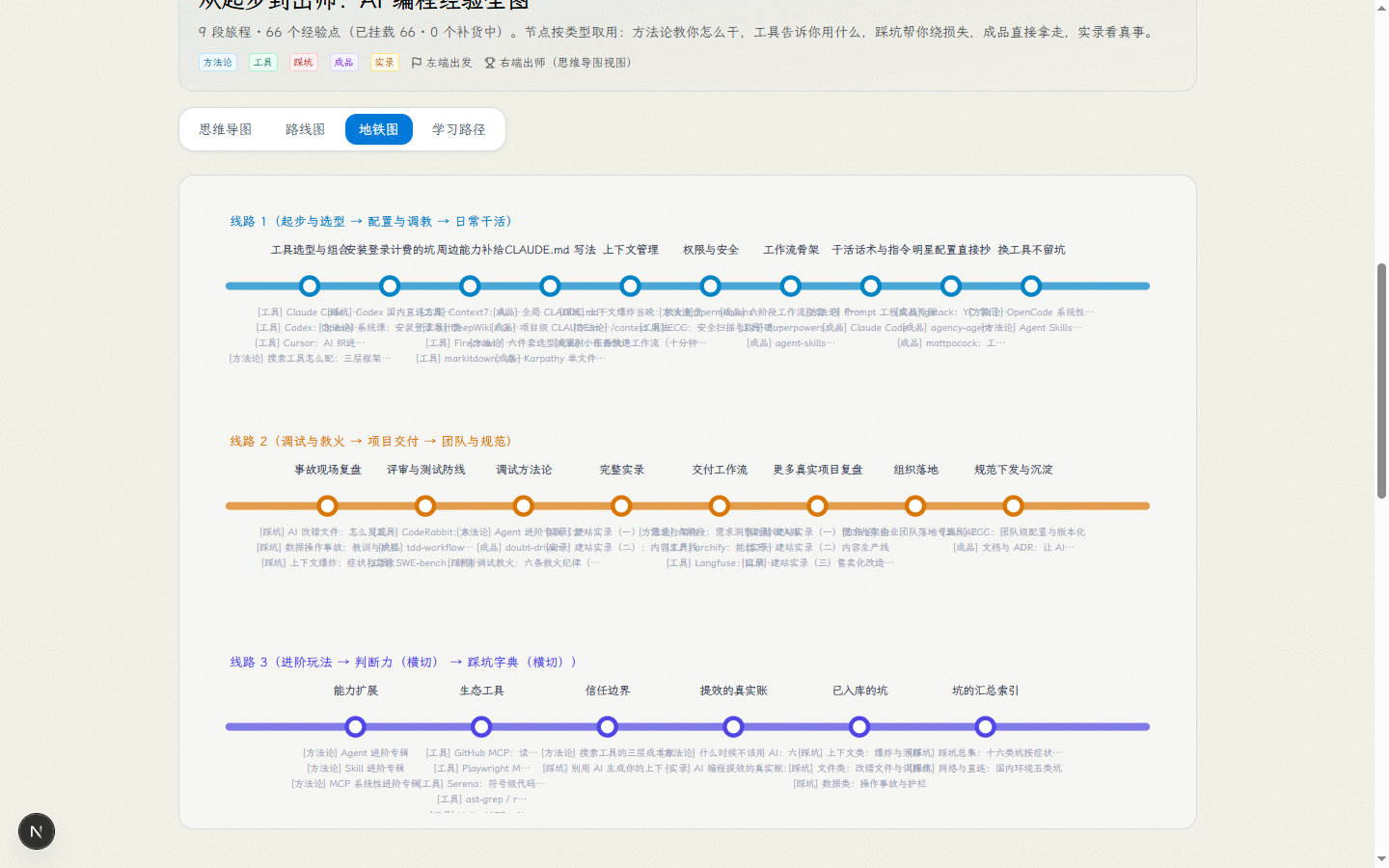Click the 换工具不留坑 station label

click(1031, 250)
